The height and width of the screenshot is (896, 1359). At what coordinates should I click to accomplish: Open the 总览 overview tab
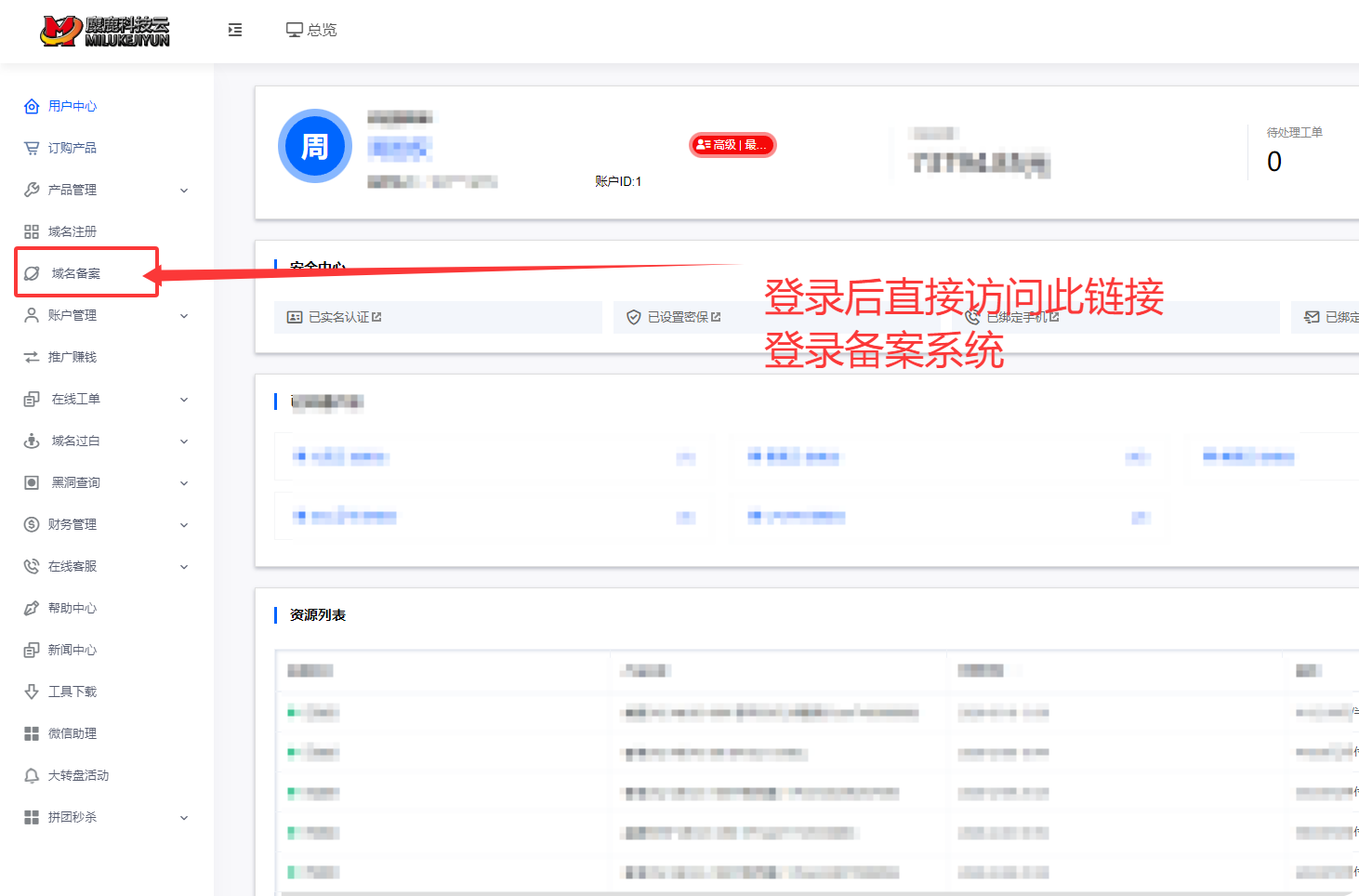click(x=311, y=30)
